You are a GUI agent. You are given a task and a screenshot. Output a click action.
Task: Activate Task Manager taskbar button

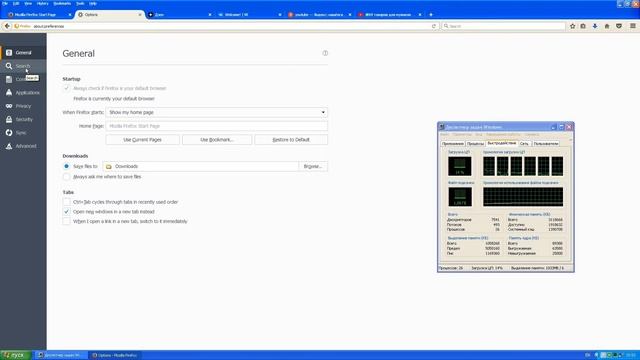click(x=61, y=355)
